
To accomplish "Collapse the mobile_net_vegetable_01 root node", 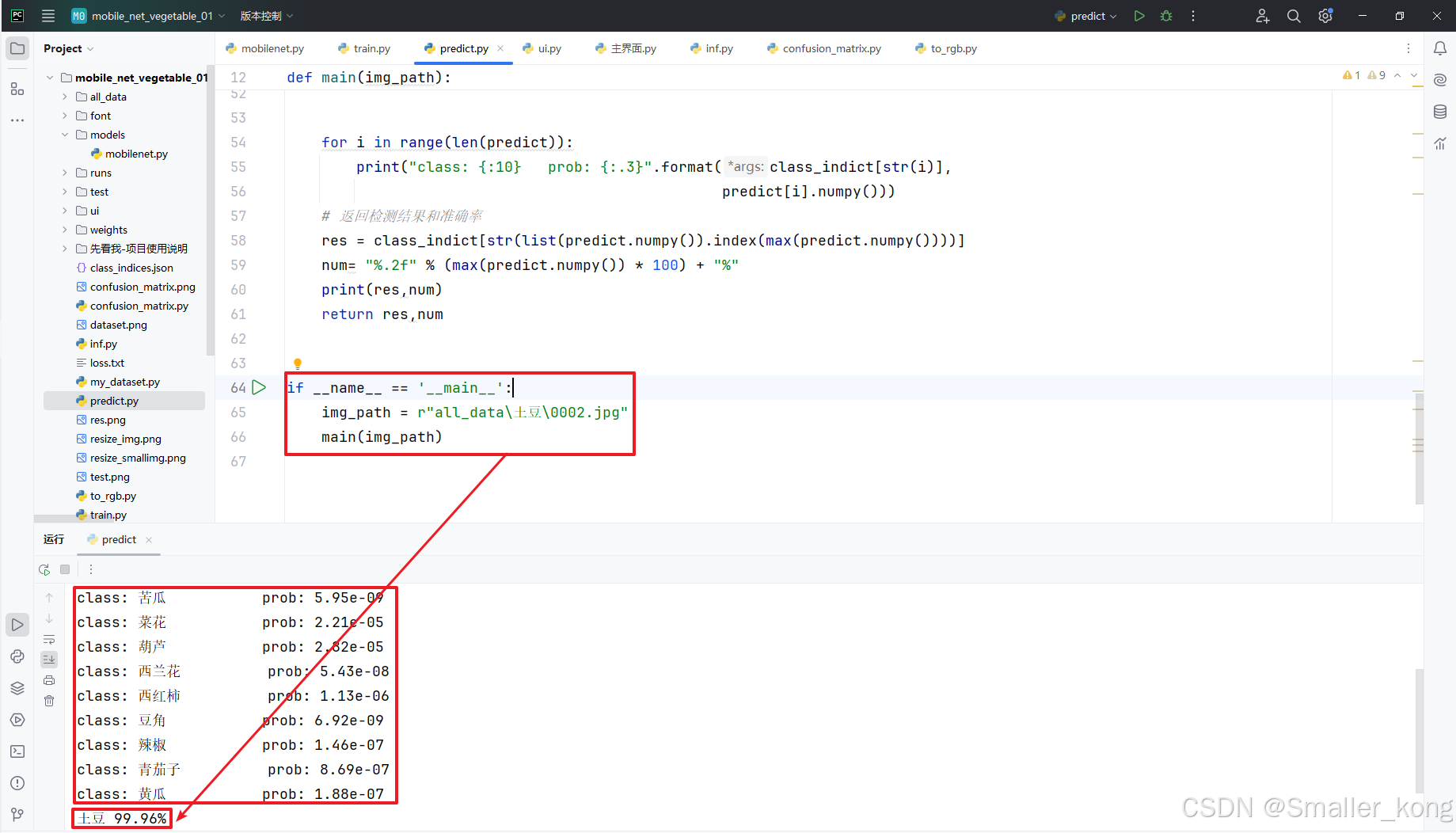I will click(x=50, y=78).
